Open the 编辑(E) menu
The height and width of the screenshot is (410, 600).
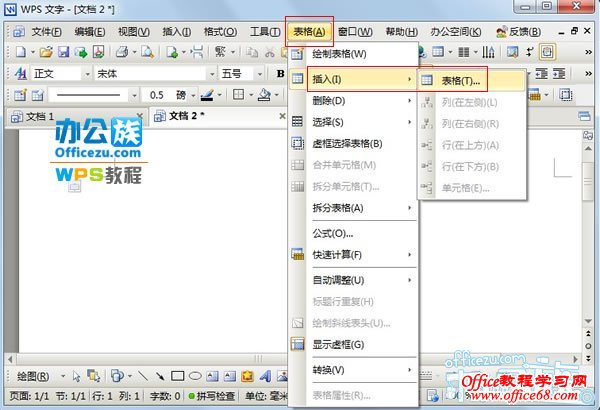tap(90, 32)
